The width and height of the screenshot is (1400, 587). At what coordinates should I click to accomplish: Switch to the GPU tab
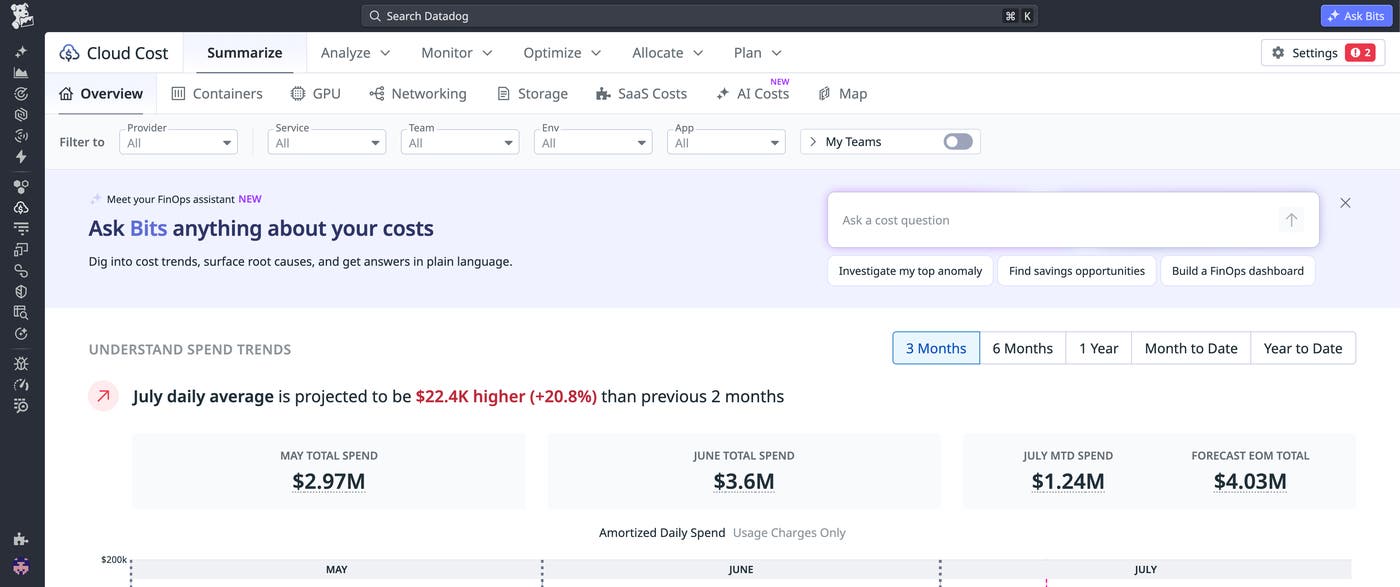click(x=316, y=94)
